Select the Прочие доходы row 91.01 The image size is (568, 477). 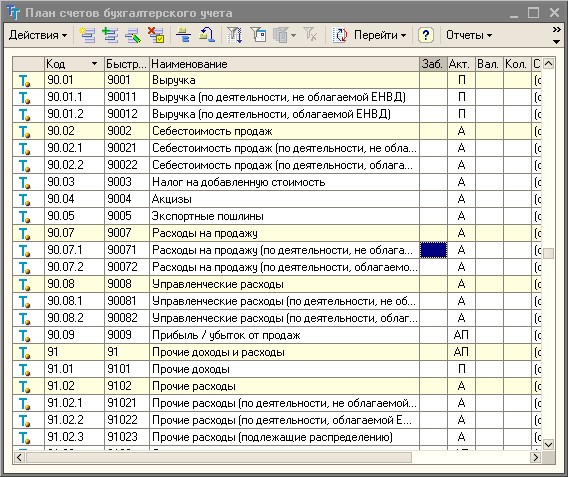(x=277, y=369)
